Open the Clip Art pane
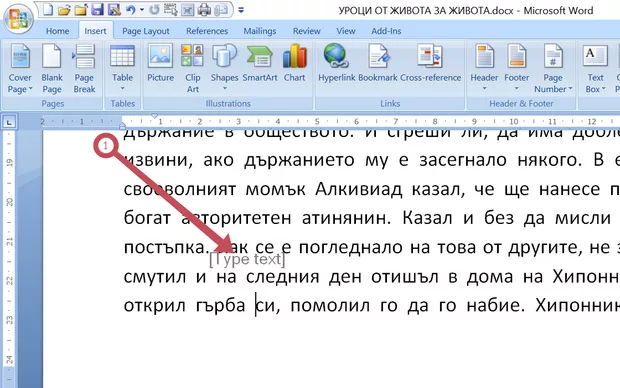 pos(193,68)
